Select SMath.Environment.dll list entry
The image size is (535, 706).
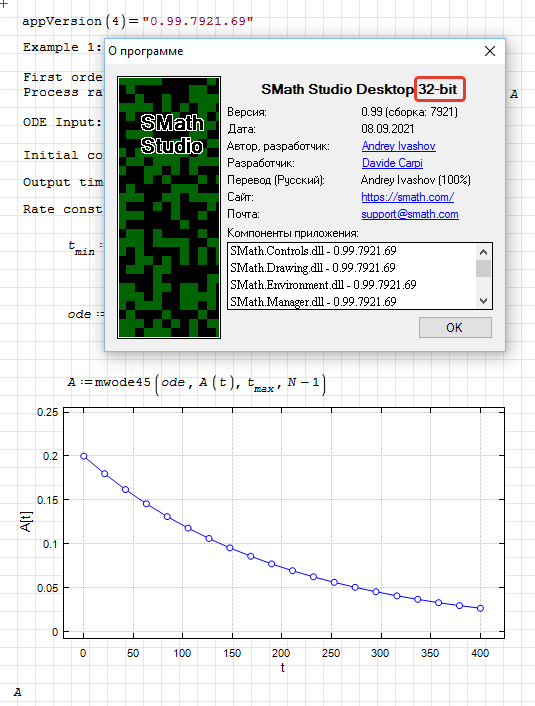coord(323,285)
